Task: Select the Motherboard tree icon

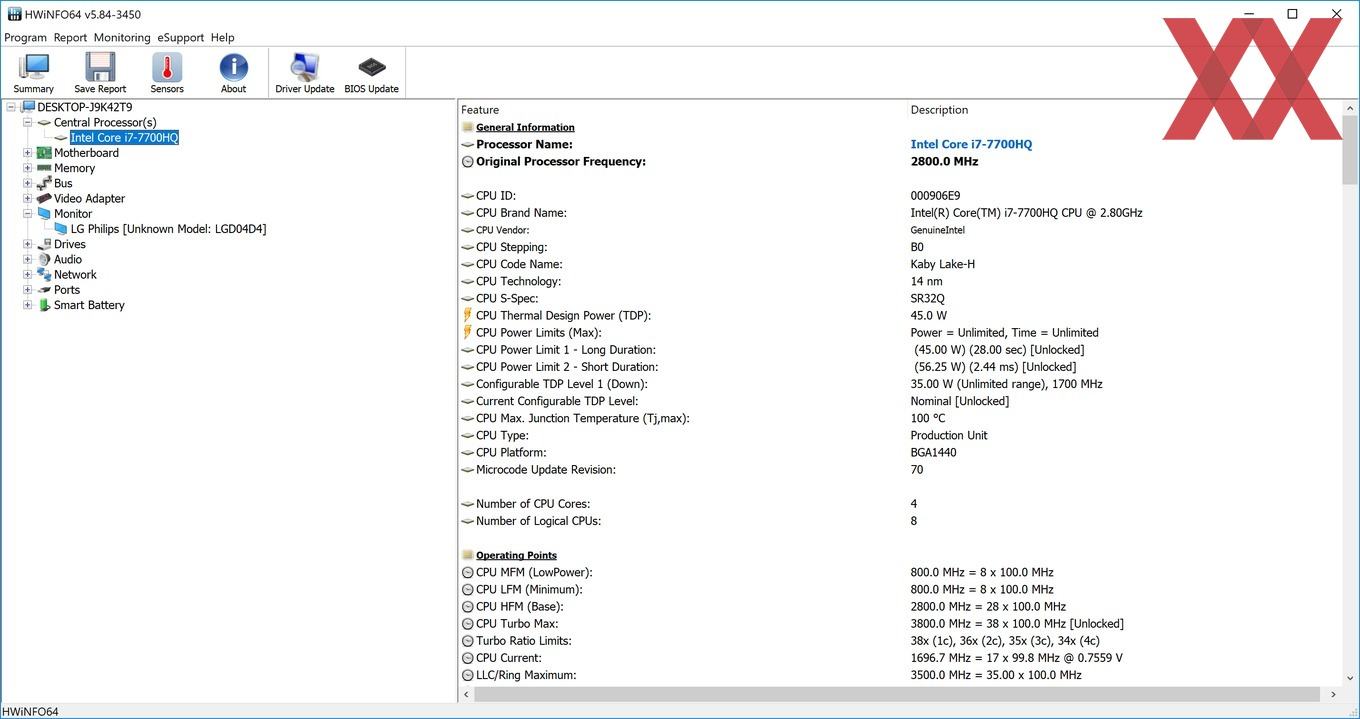Action: pos(44,153)
